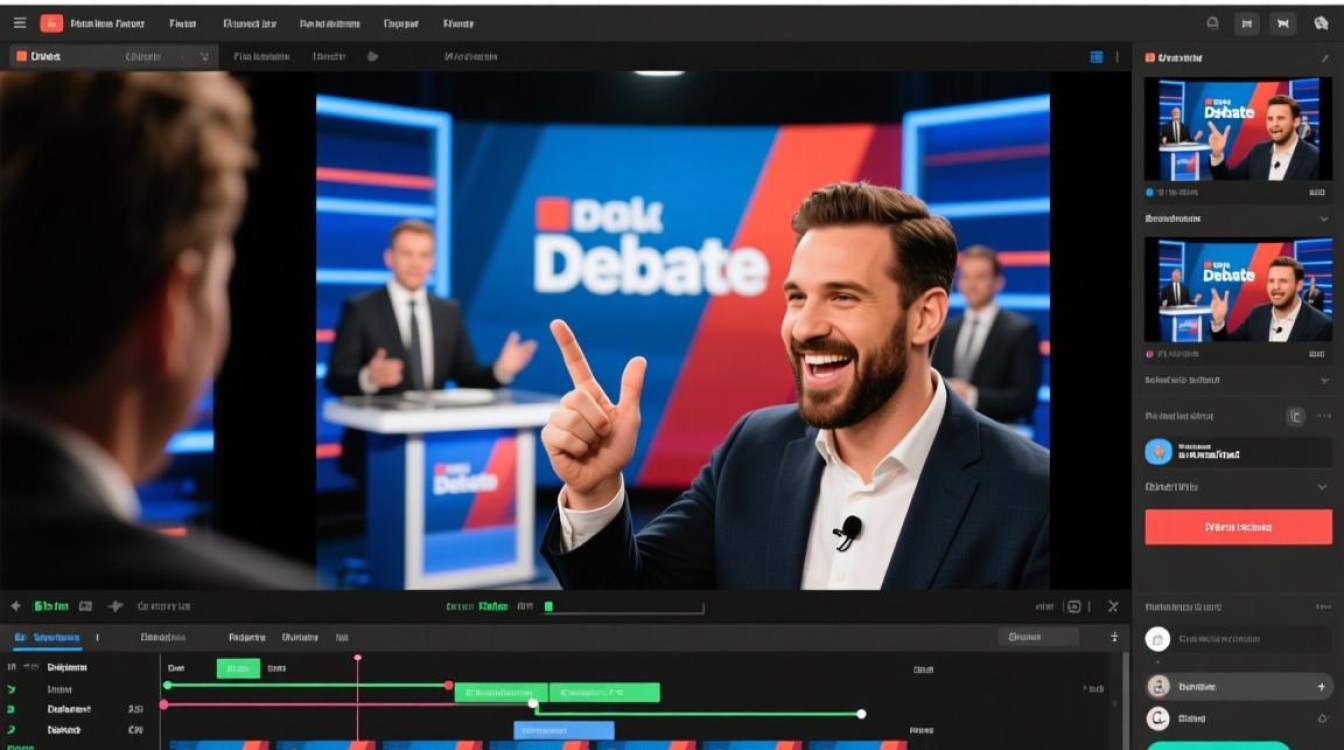Open the hamburger menu at top left
This screenshot has width=1344, height=750.
point(20,23)
